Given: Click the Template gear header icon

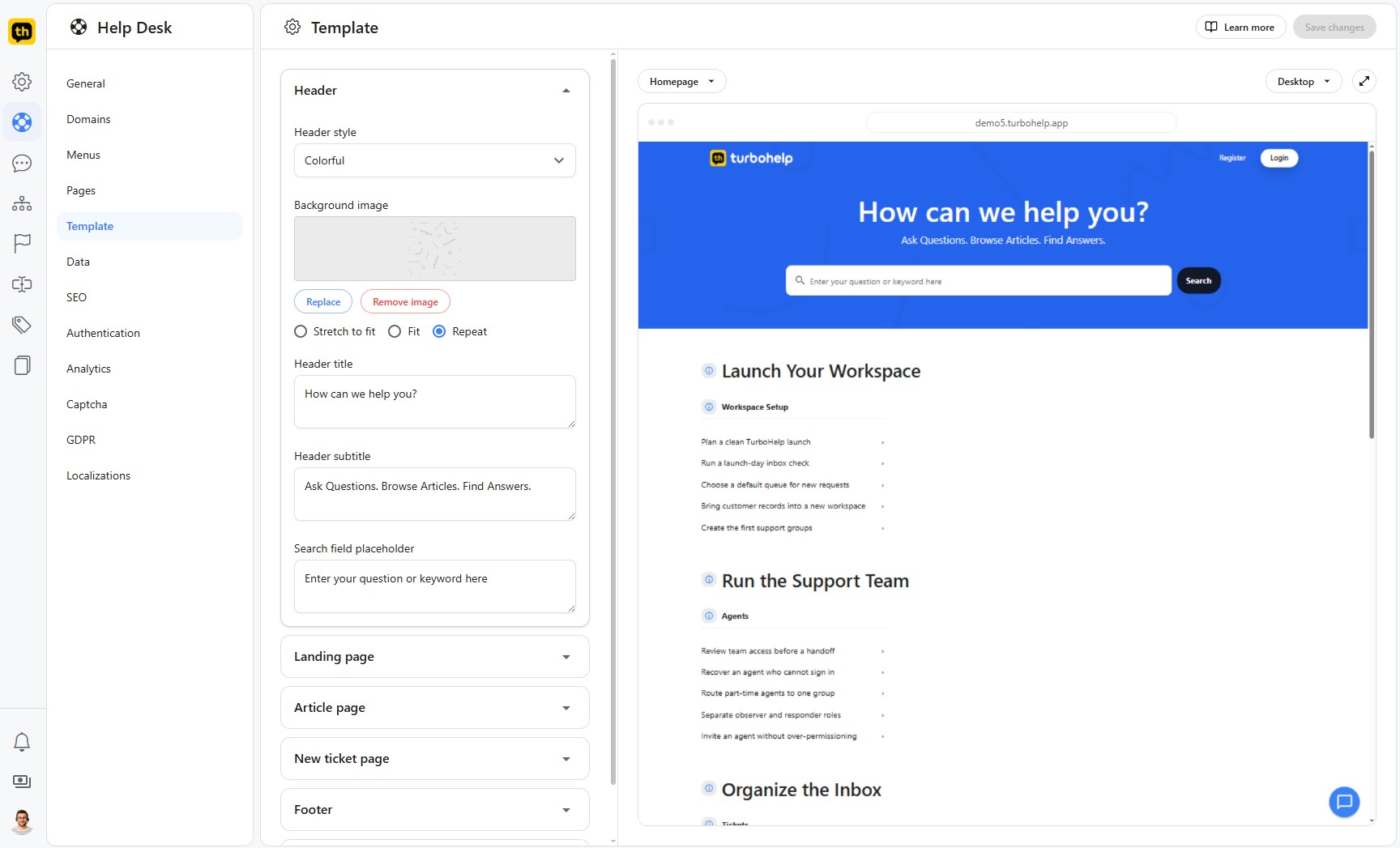Looking at the screenshot, I should 292,27.
